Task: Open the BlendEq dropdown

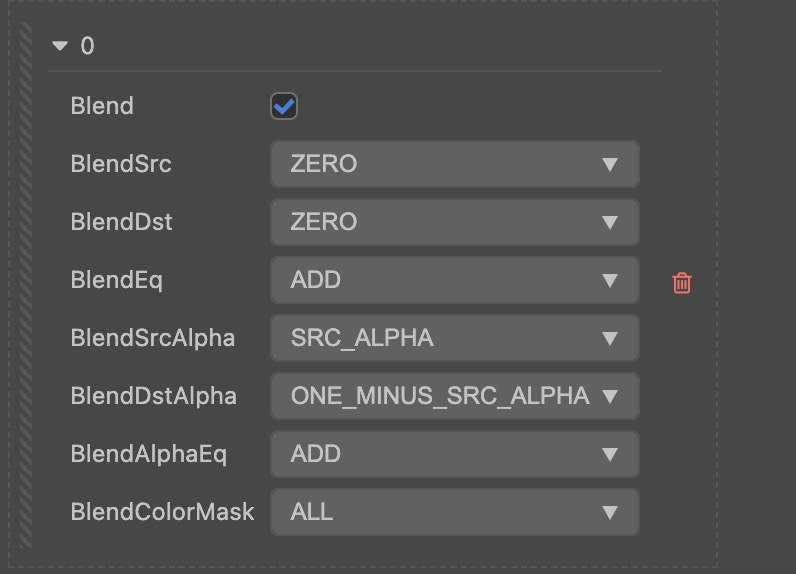Action: (x=454, y=280)
